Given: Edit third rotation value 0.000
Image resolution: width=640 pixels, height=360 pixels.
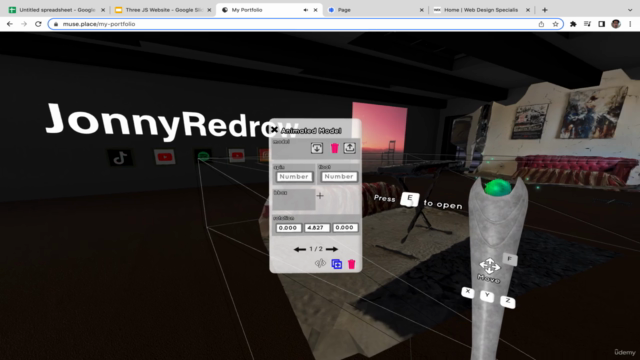Looking at the screenshot, I should click(345, 227).
